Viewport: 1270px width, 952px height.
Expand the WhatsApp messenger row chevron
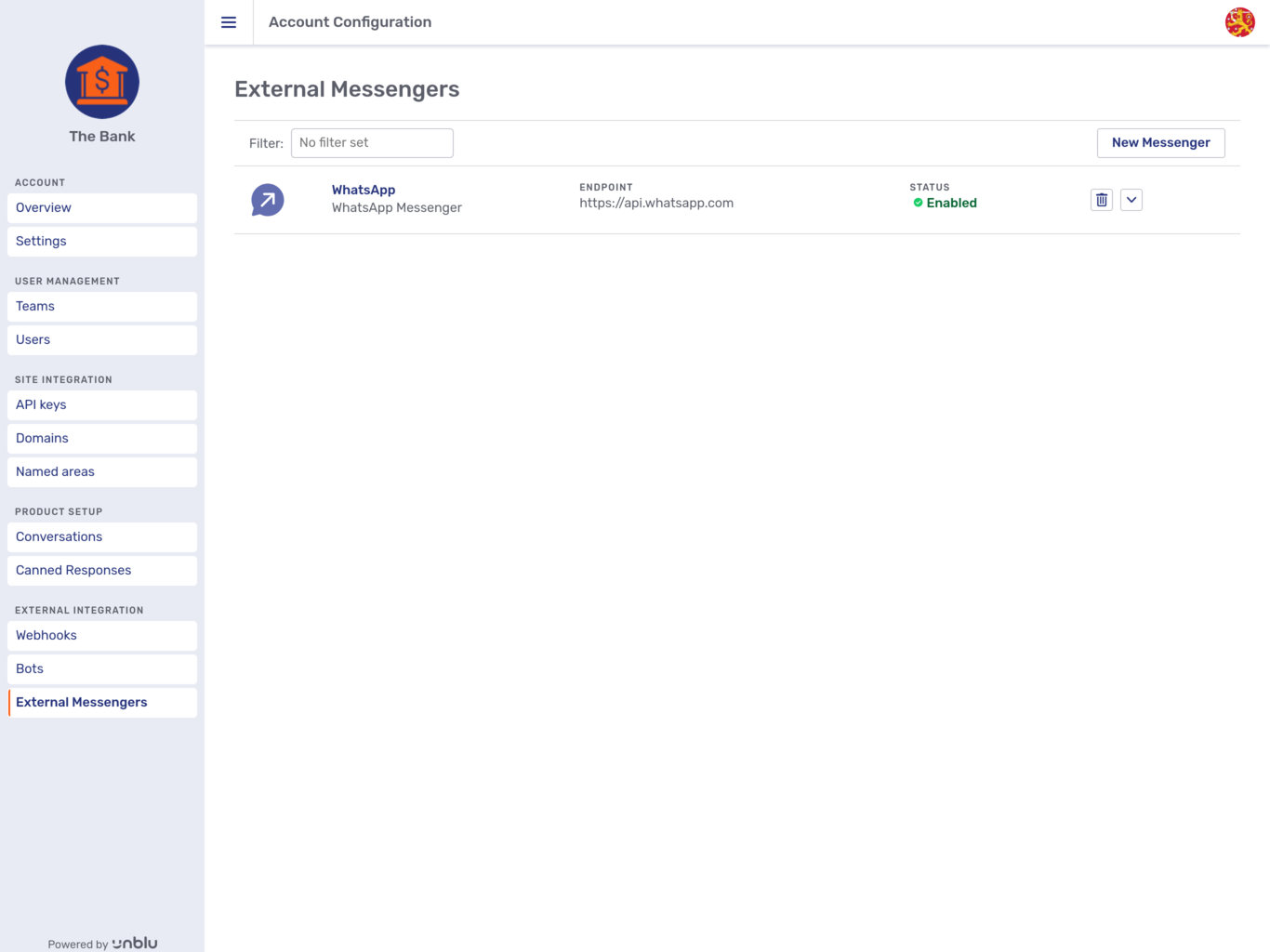click(x=1131, y=199)
